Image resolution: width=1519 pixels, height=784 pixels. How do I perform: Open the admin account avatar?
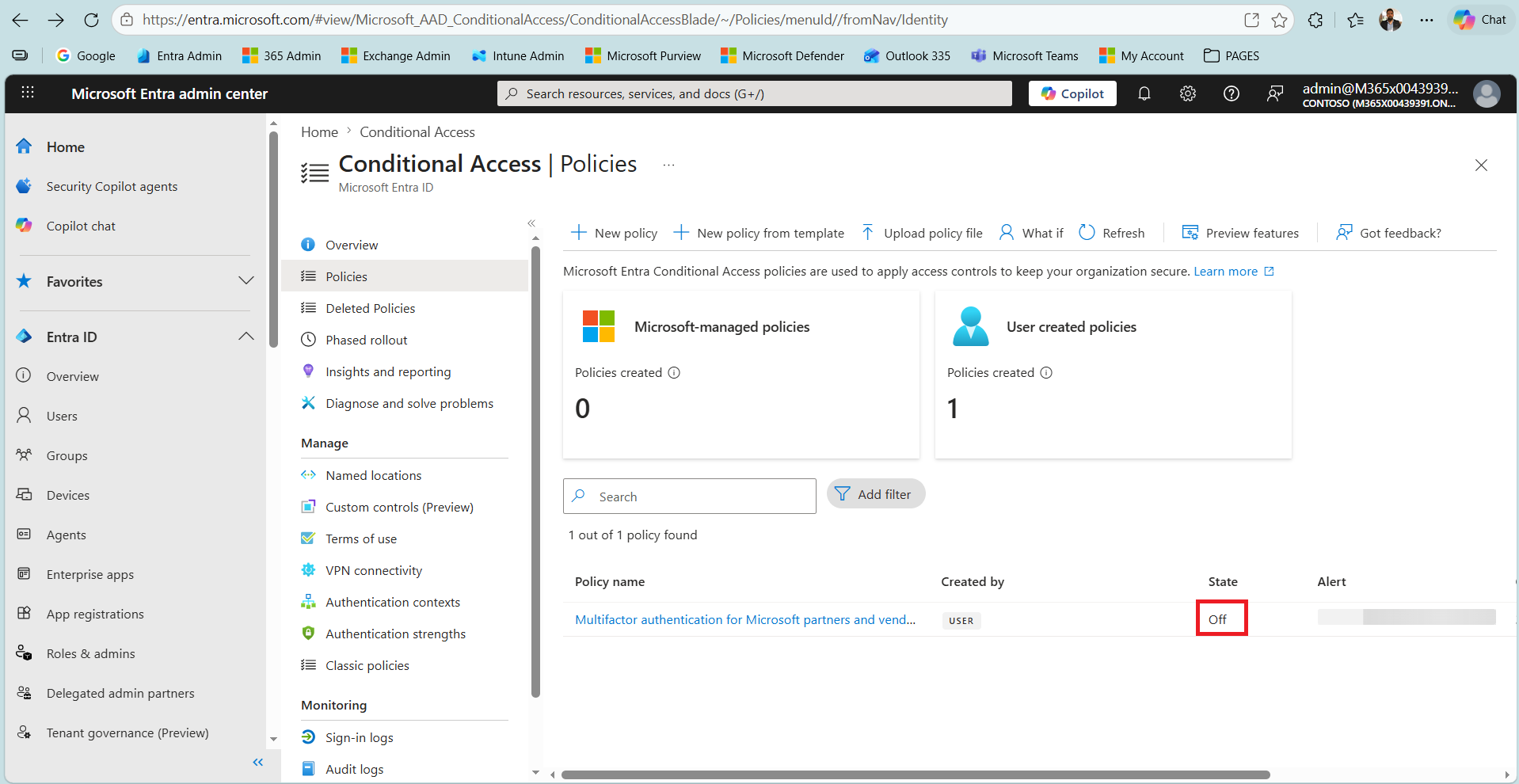coord(1487,93)
